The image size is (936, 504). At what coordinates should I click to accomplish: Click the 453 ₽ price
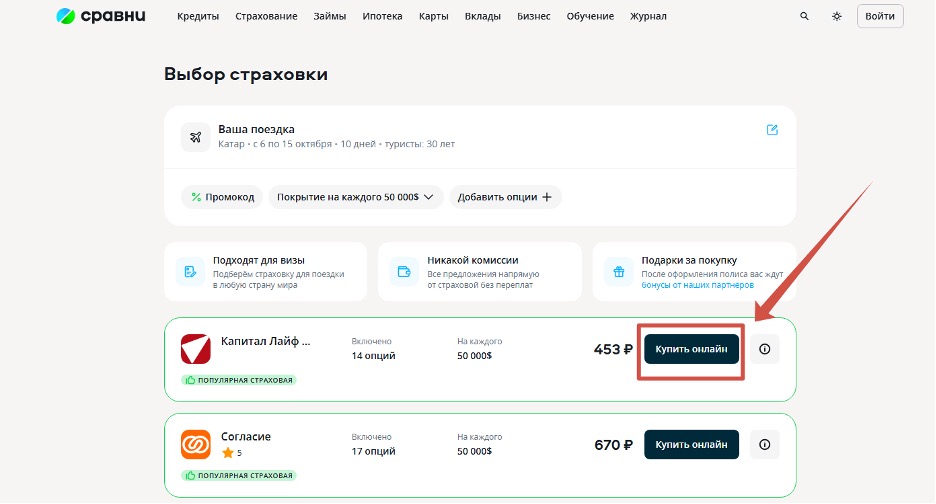pos(613,349)
